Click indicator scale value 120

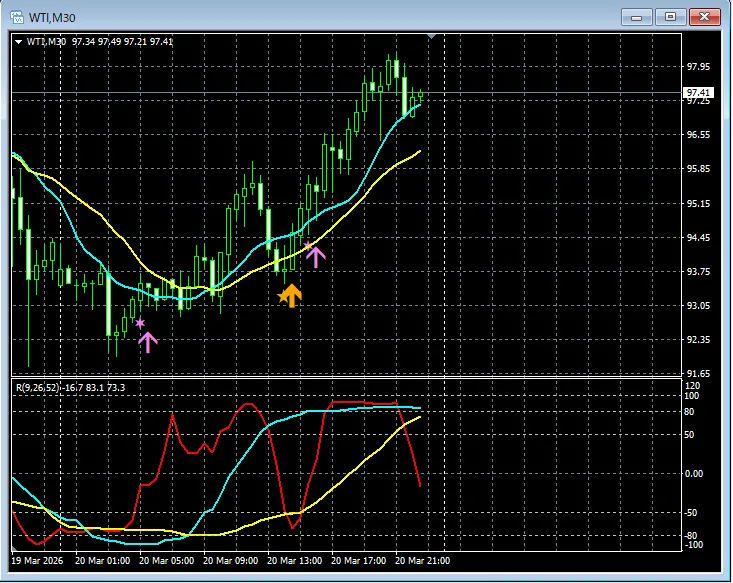pos(692,386)
